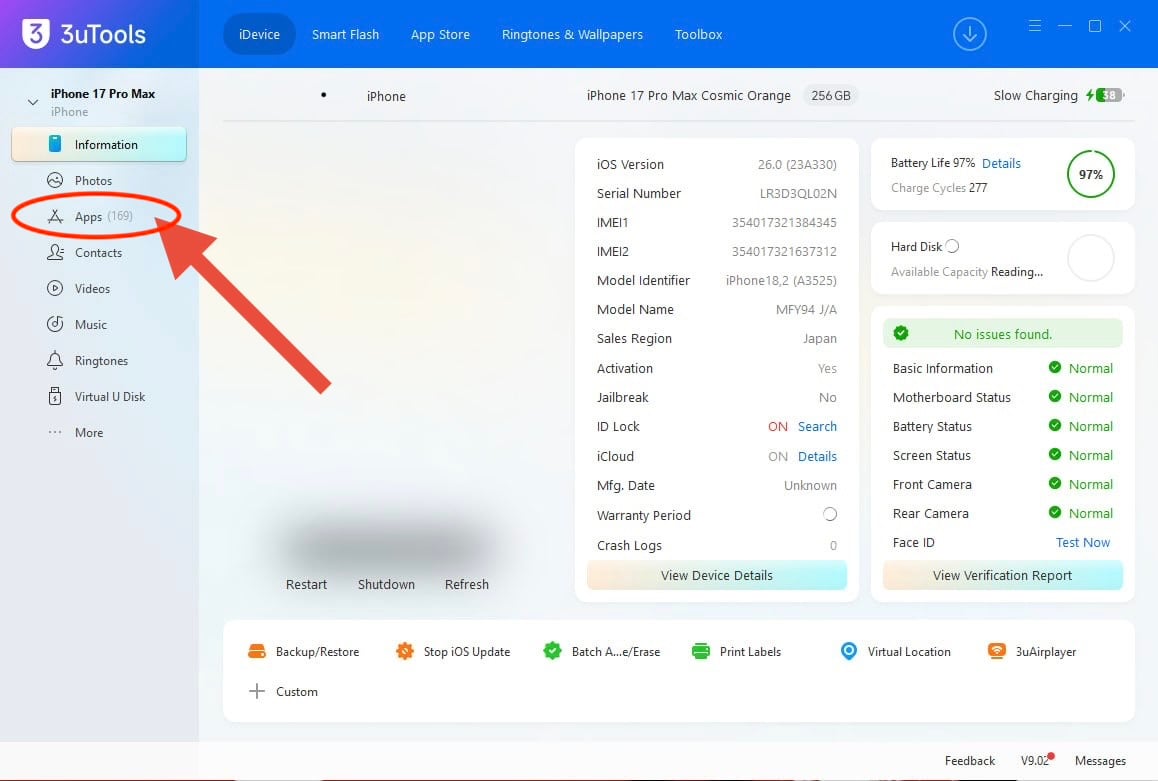Click the Print Labels printer icon
This screenshot has width=1158, height=781.
(700, 651)
